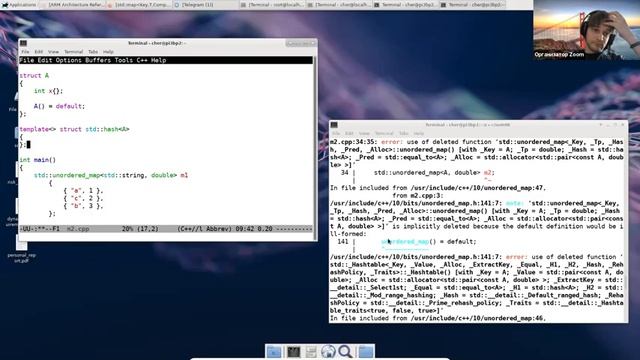Screen dimensions: 640x360
Task: Open Emacs C++ menu in the editor
Action: pyautogui.click(x=142, y=60)
